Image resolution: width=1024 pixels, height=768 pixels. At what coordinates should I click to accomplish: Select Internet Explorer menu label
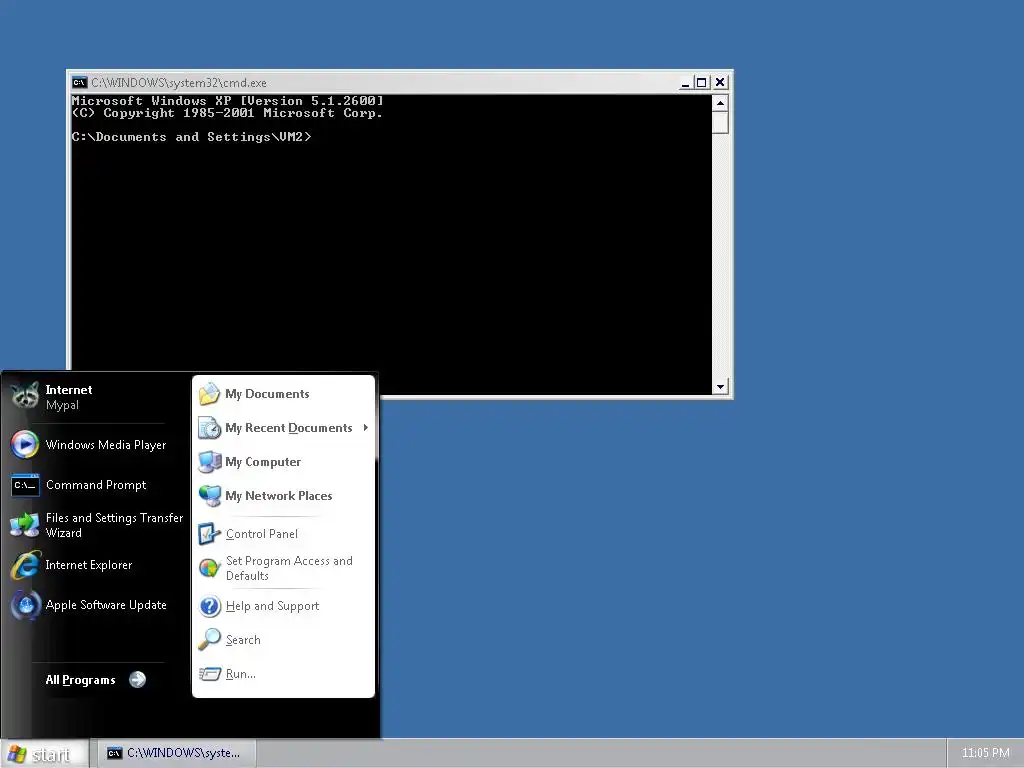pyautogui.click(x=89, y=565)
